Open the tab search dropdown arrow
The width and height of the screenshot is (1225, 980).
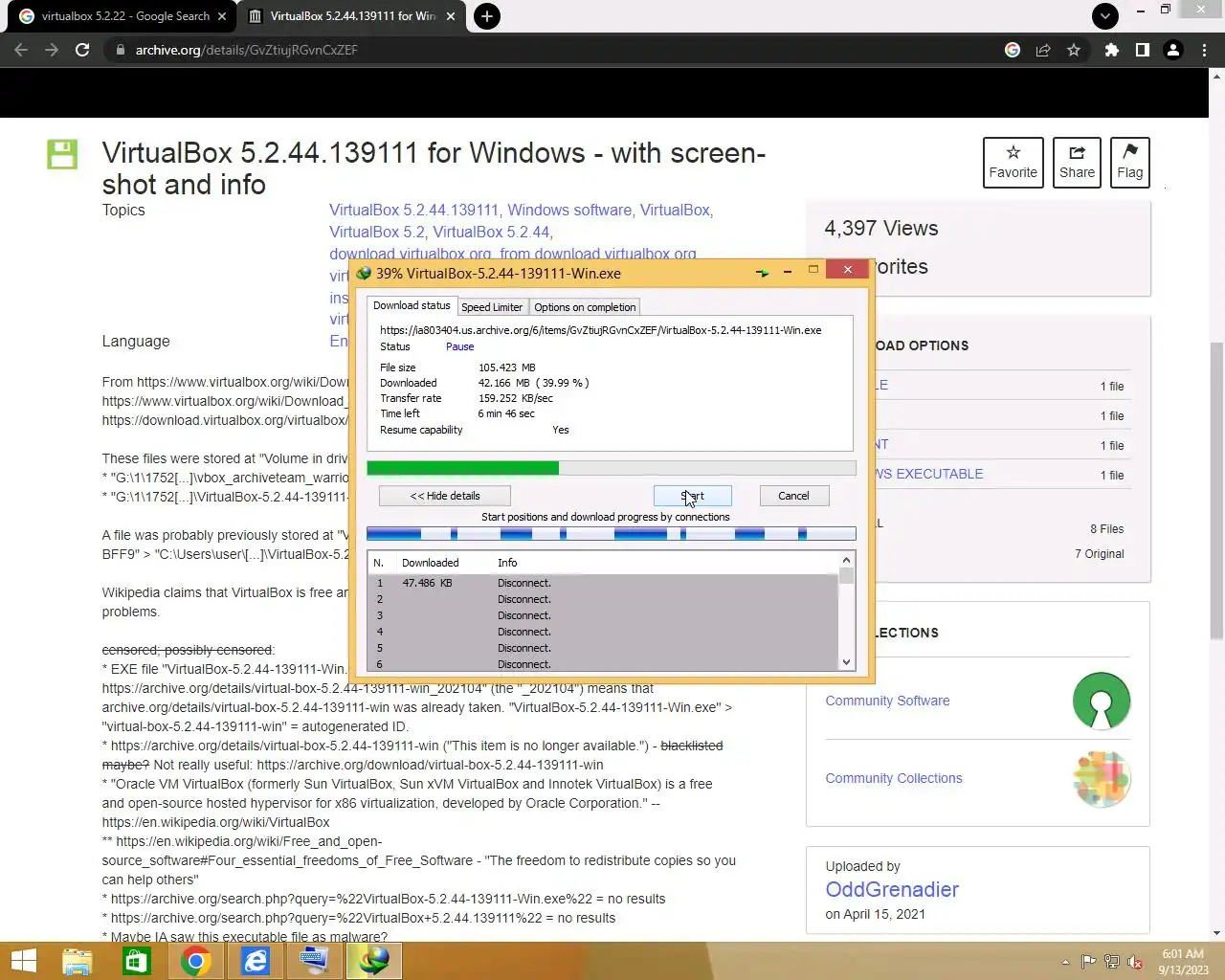point(1105,16)
